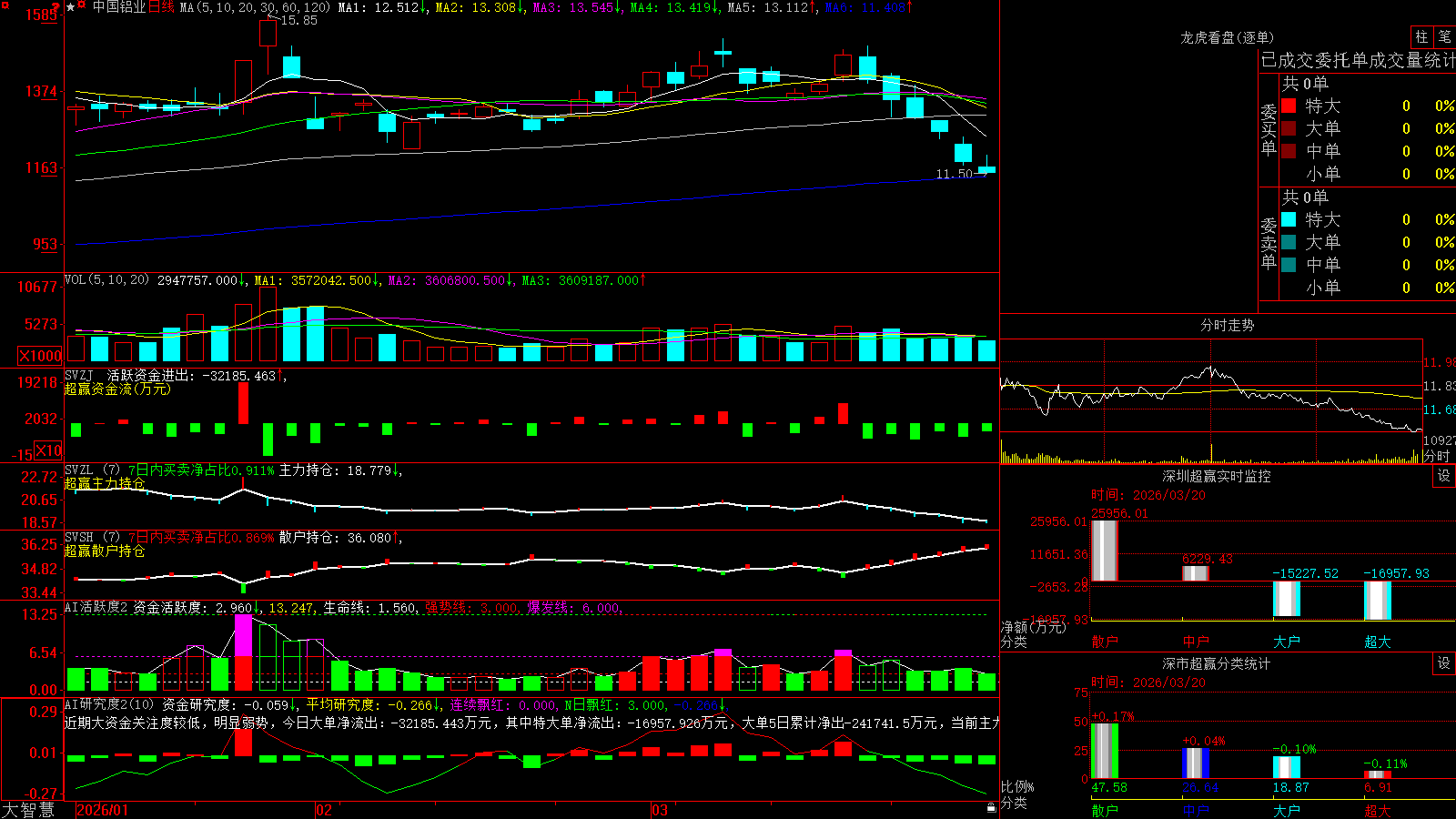Screen dimensions: 1456x819
Task: Click the 25956.01 散户 bar in 实时监控
Action: pos(1105,551)
